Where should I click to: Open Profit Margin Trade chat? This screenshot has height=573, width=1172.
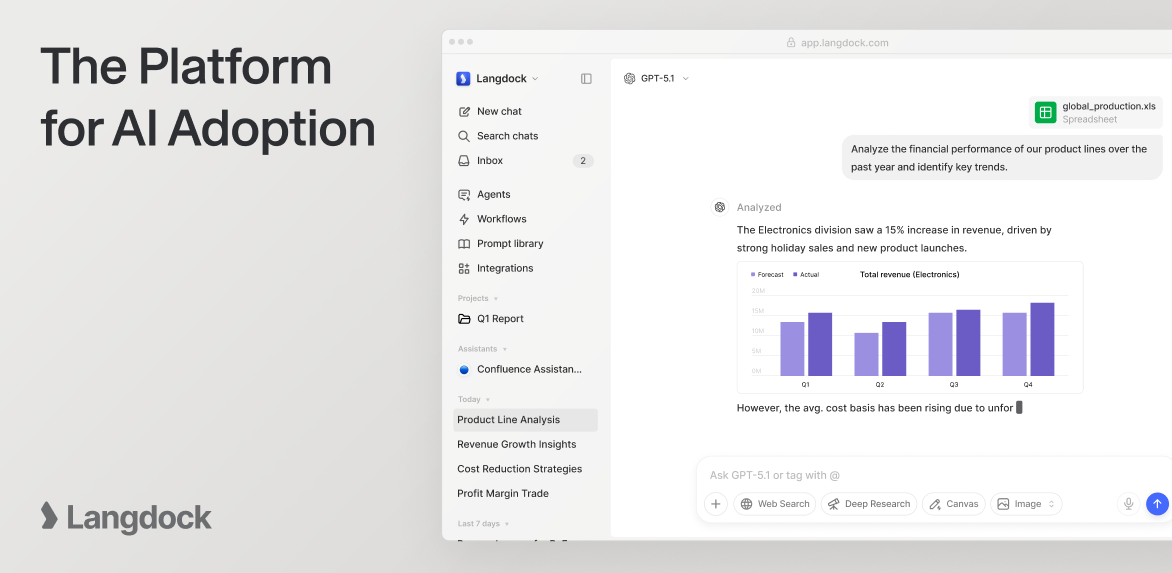pyautogui.click(x=525, y=494)
